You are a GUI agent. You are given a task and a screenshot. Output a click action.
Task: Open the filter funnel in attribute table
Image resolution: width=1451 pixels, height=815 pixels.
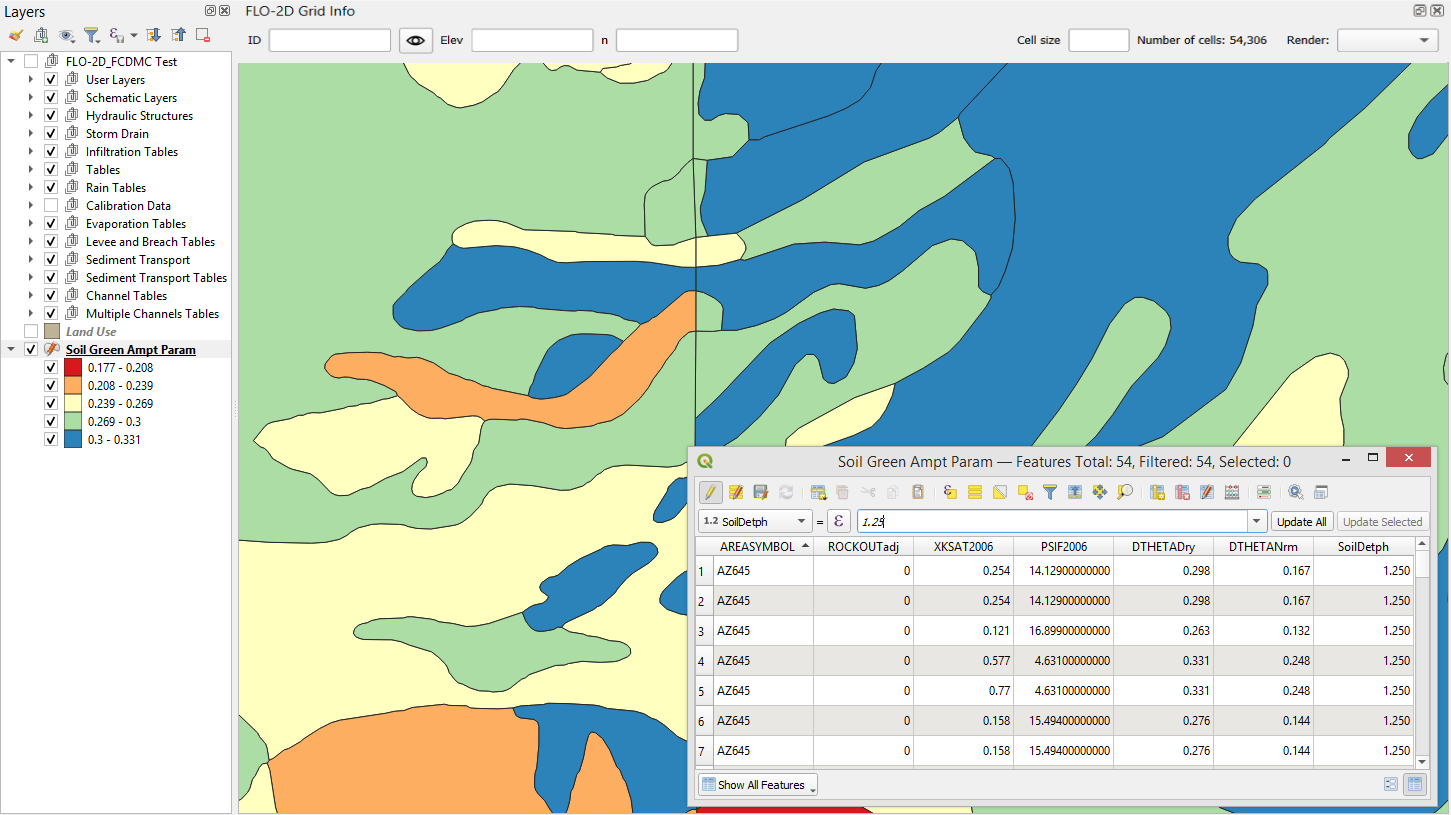(1050, 492)
